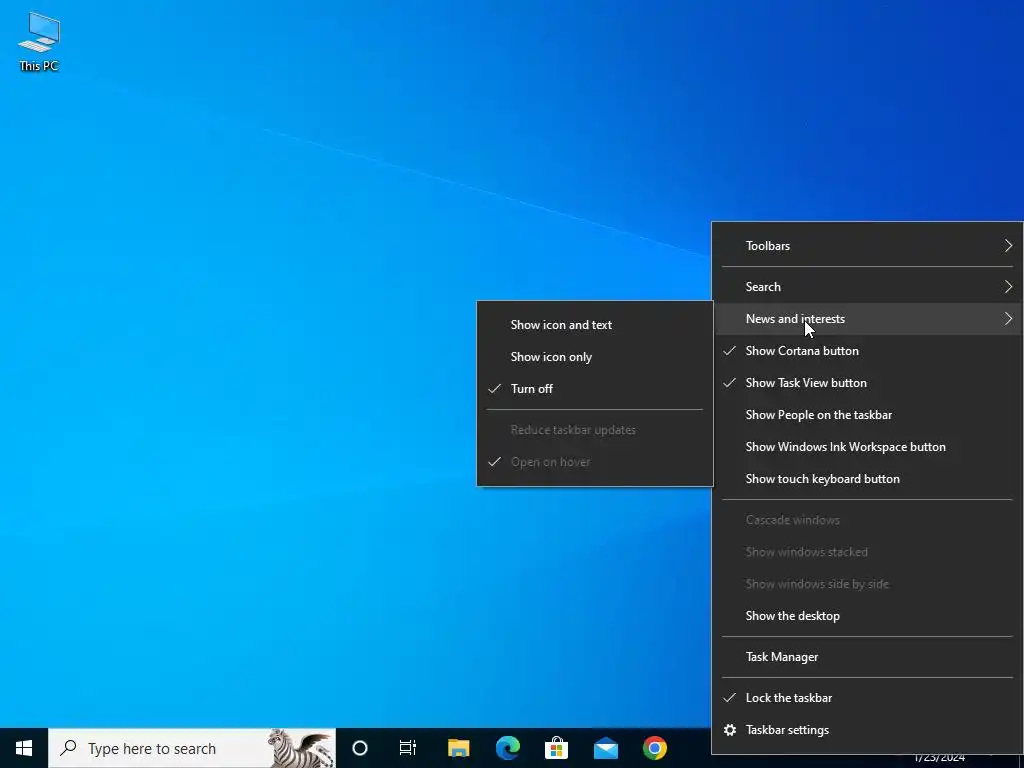Expand the Search submenu arrow
Screen dimensions: 1024x768
click(1008, 287)
